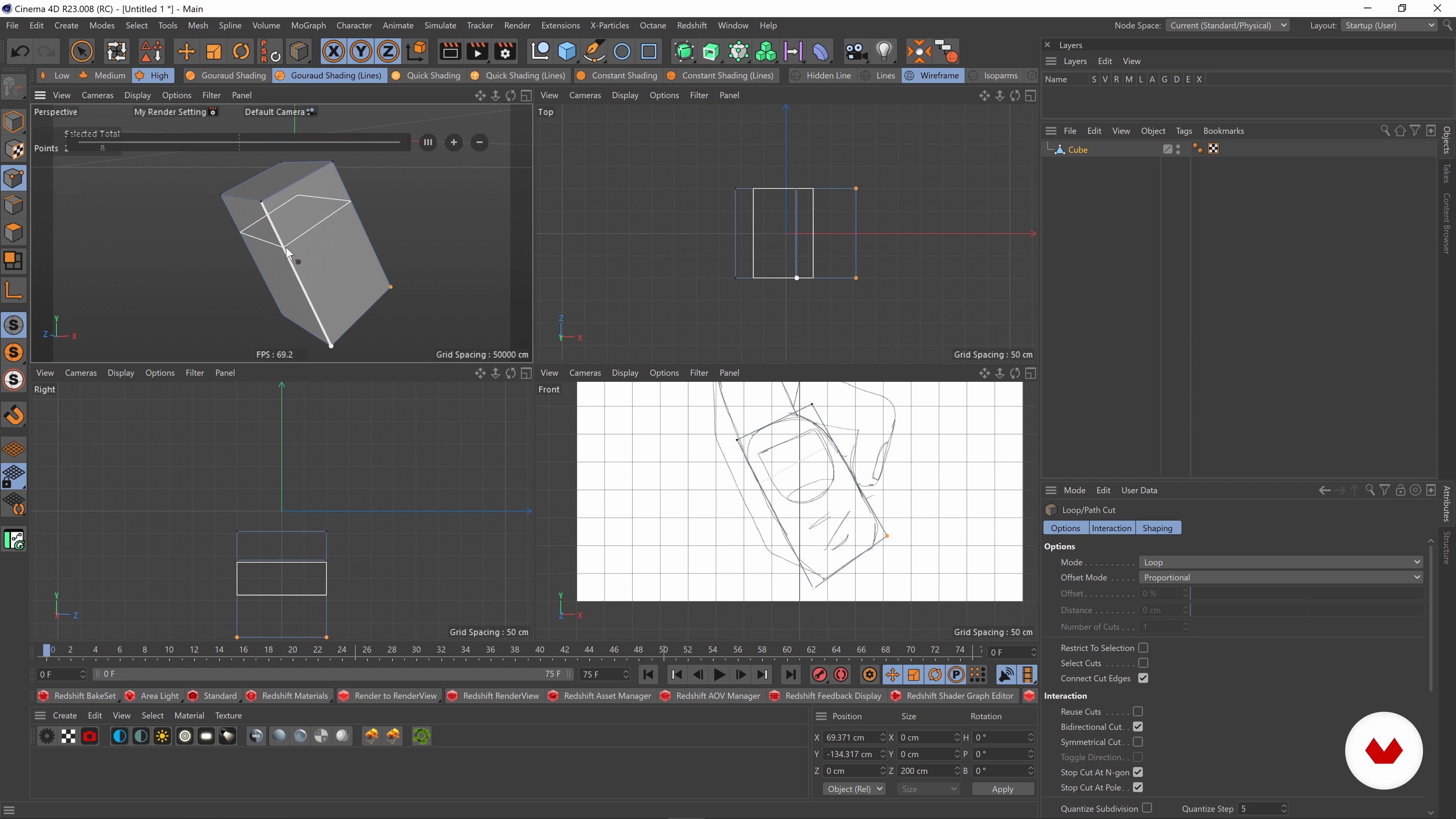Image resolution: width=1456 pixels, height=819 pixels.
Task: Open Redshift Shader Graph Editor
Action: coord(952,696)
